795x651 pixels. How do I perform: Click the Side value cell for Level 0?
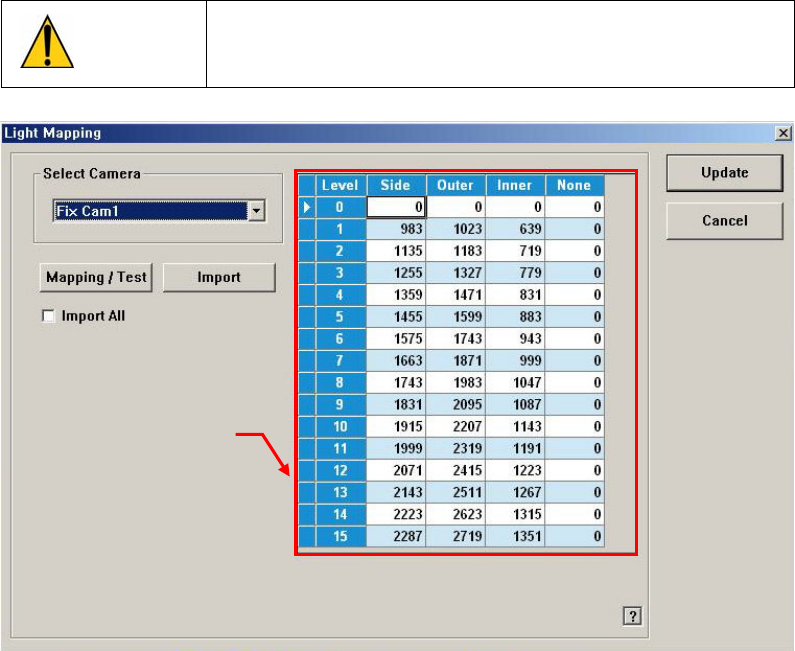[396, 207]
